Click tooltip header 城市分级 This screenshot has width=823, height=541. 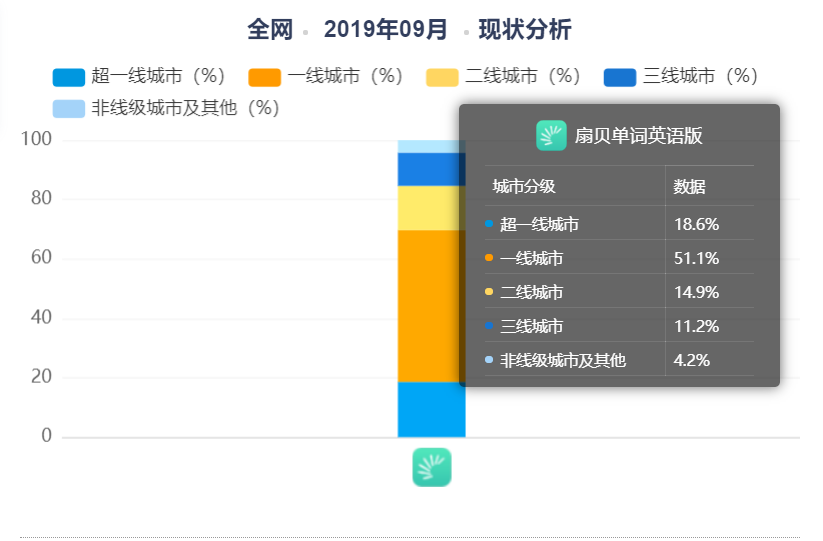pos(524,186)
